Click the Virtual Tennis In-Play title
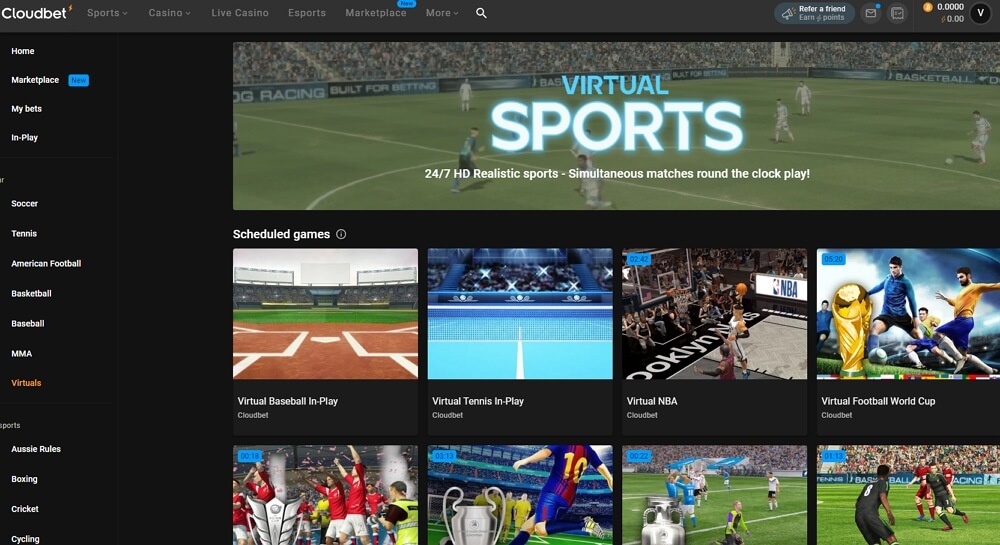The image size is (1000, 545). pos(478,401)
